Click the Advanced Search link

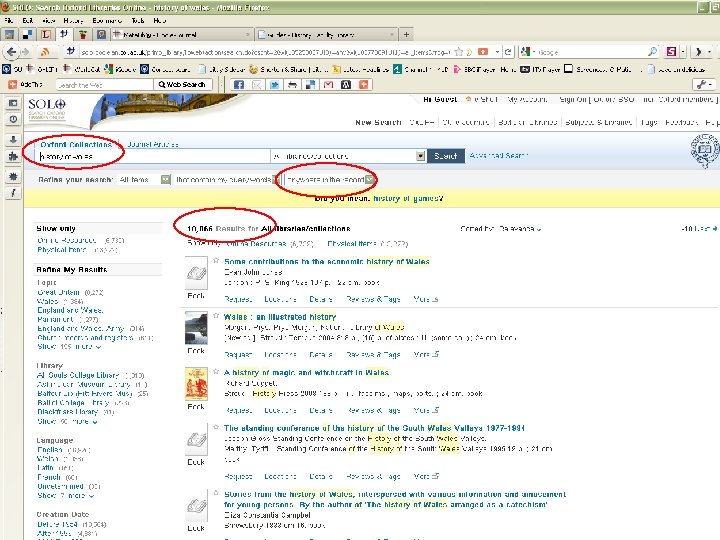click(x=499, y=156)
